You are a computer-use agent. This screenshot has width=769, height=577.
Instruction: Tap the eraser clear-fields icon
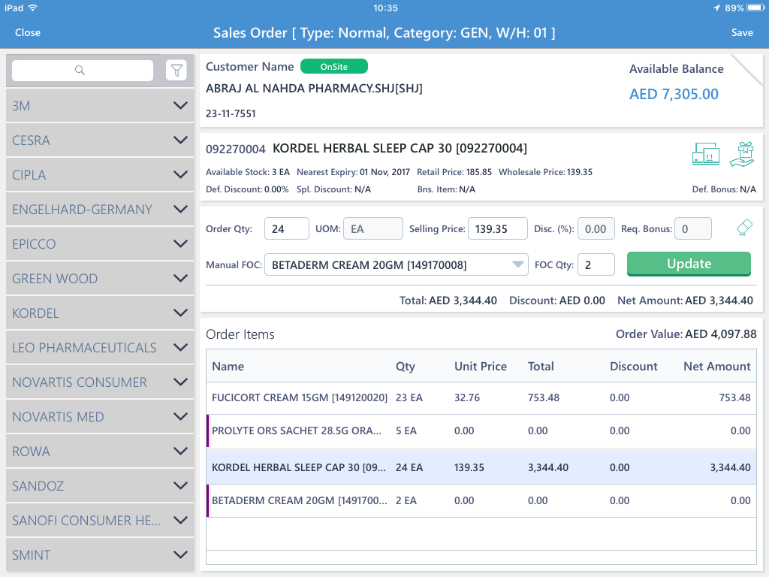[744, 227]
